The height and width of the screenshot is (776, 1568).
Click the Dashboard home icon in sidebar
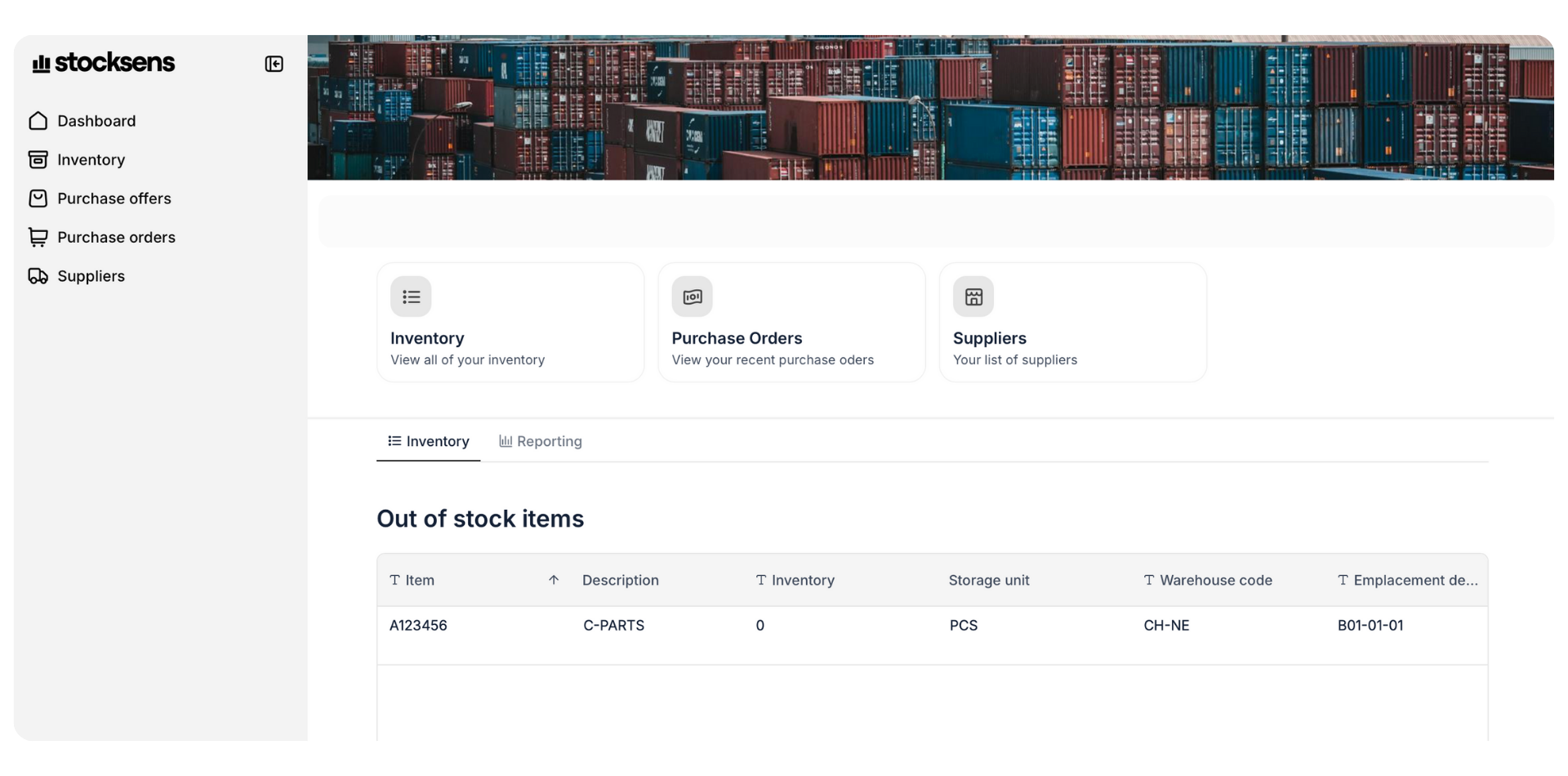pyautogui.click(x=38, y=121)
